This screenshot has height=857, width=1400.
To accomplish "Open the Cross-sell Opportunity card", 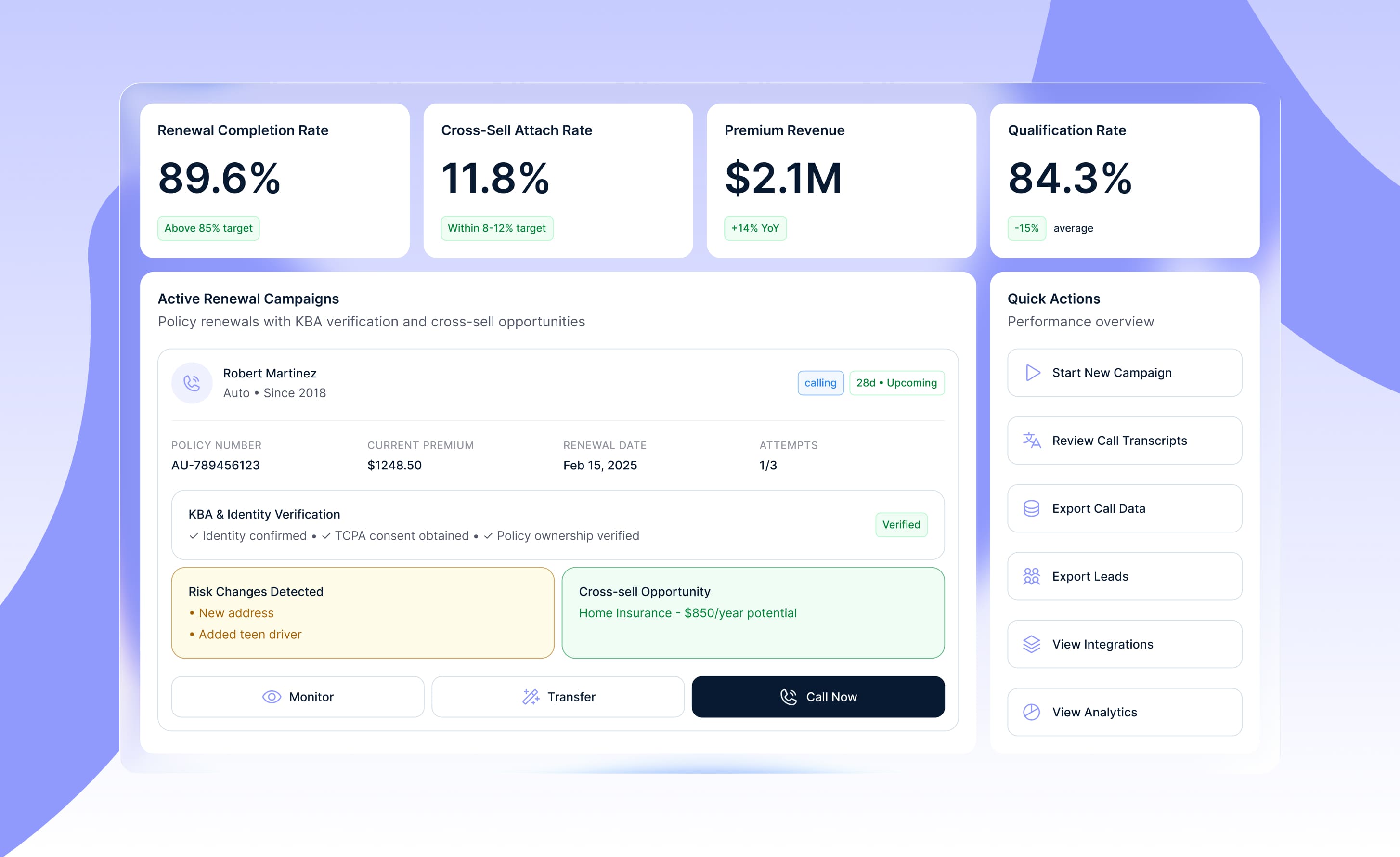I will click(x=753, y=612).
